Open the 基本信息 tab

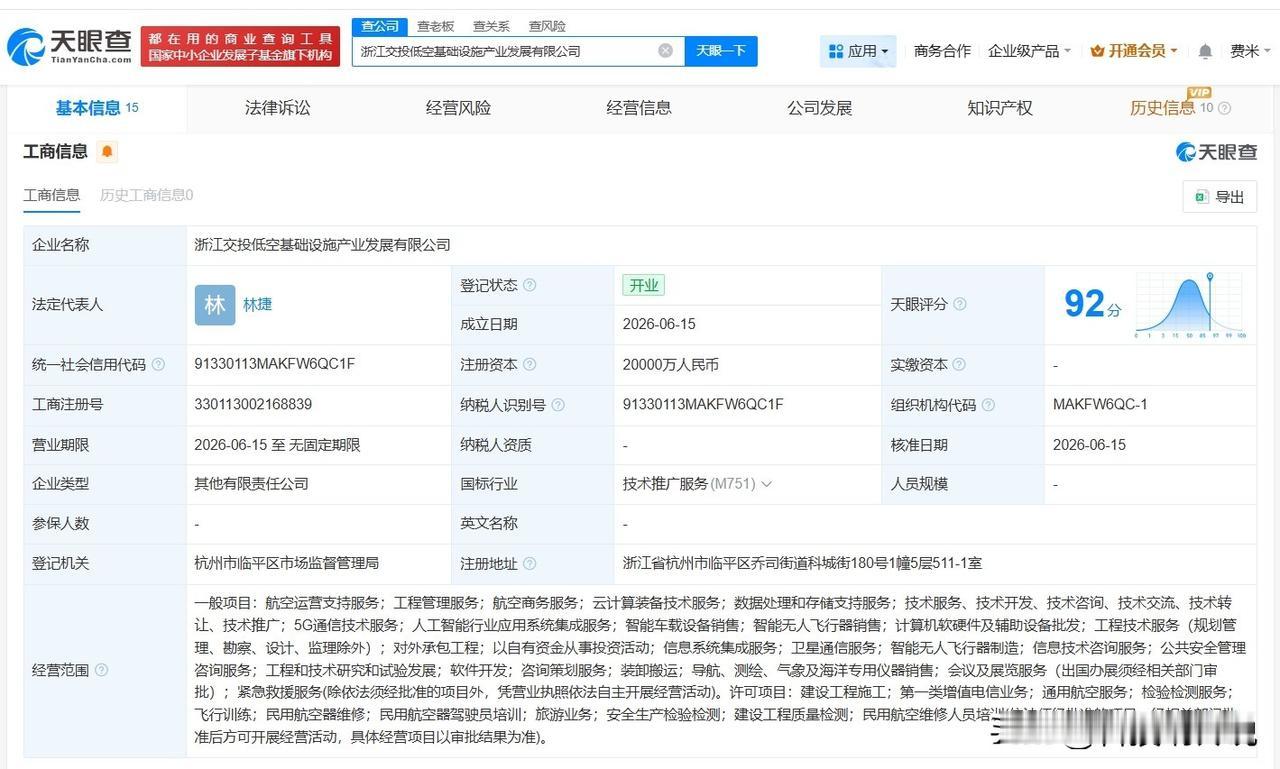click(x=97, y=108)
